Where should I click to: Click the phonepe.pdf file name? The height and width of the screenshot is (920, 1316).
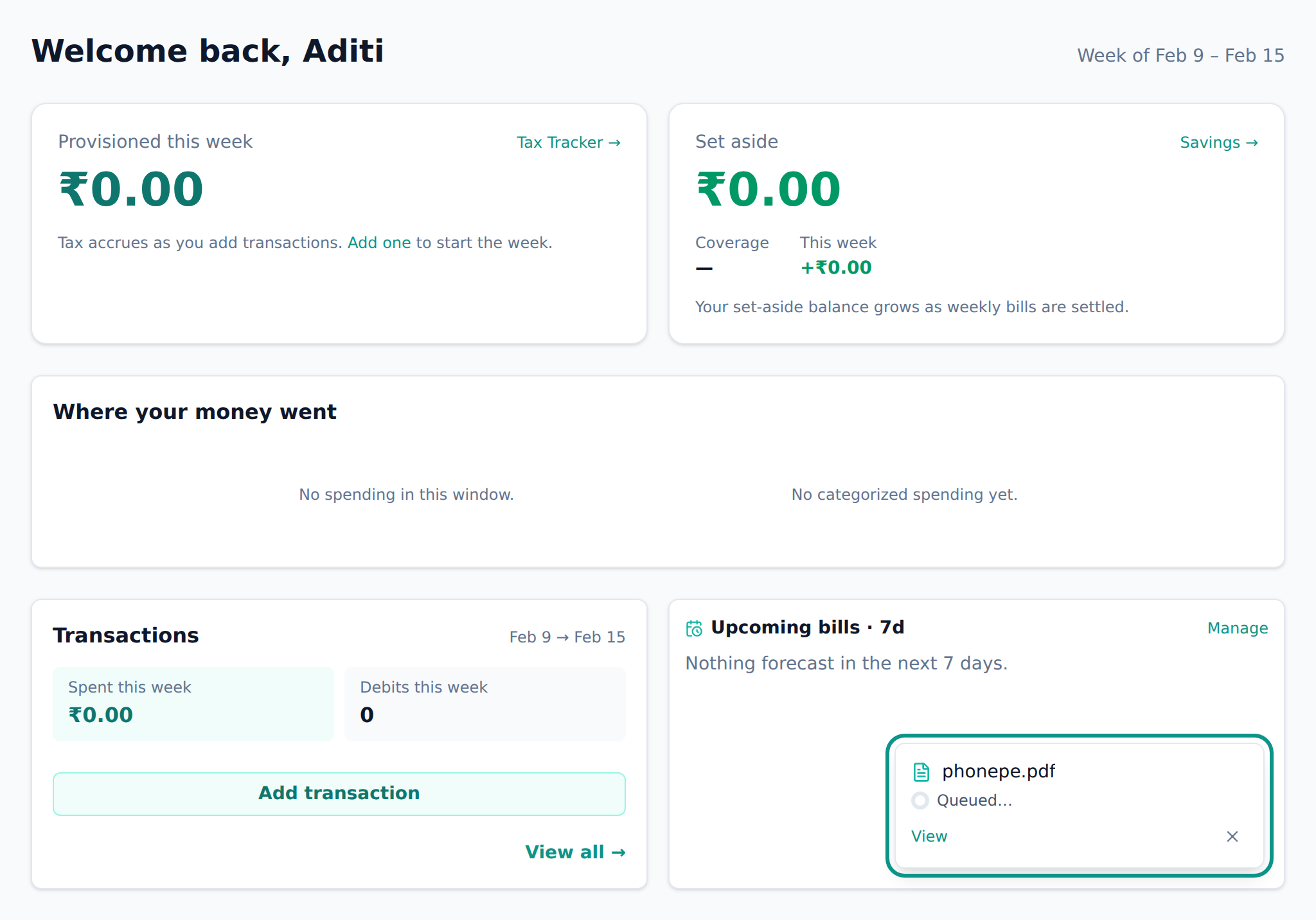[x=999, y=771]
